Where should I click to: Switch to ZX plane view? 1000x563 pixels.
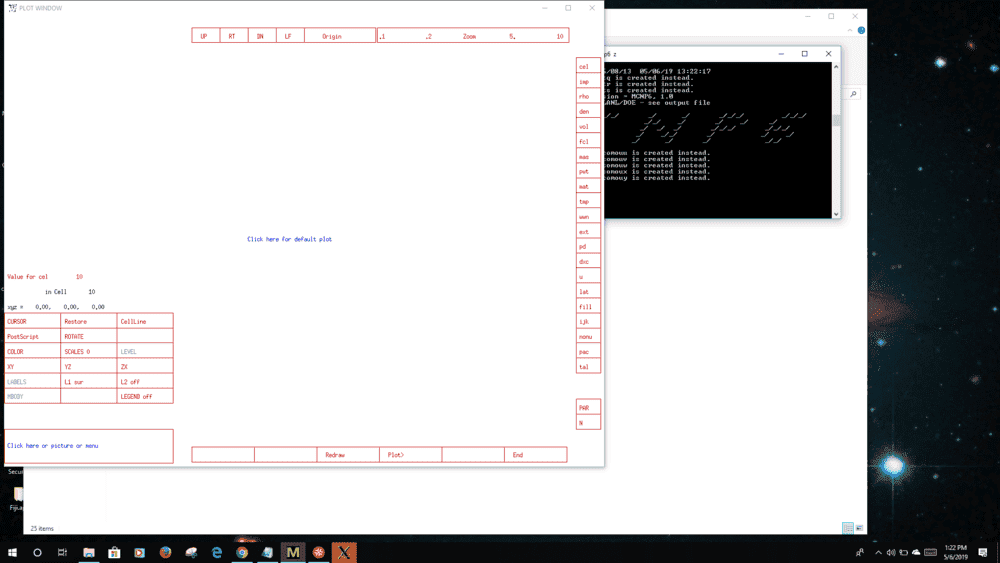pyautogui.click(x=145, y=367)
